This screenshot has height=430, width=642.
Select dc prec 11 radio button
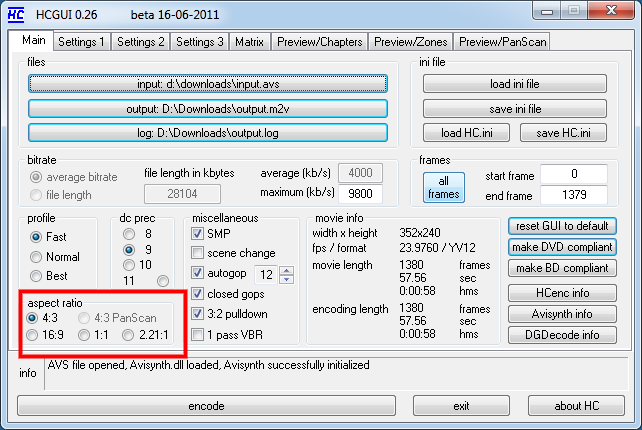click(163, 281)
